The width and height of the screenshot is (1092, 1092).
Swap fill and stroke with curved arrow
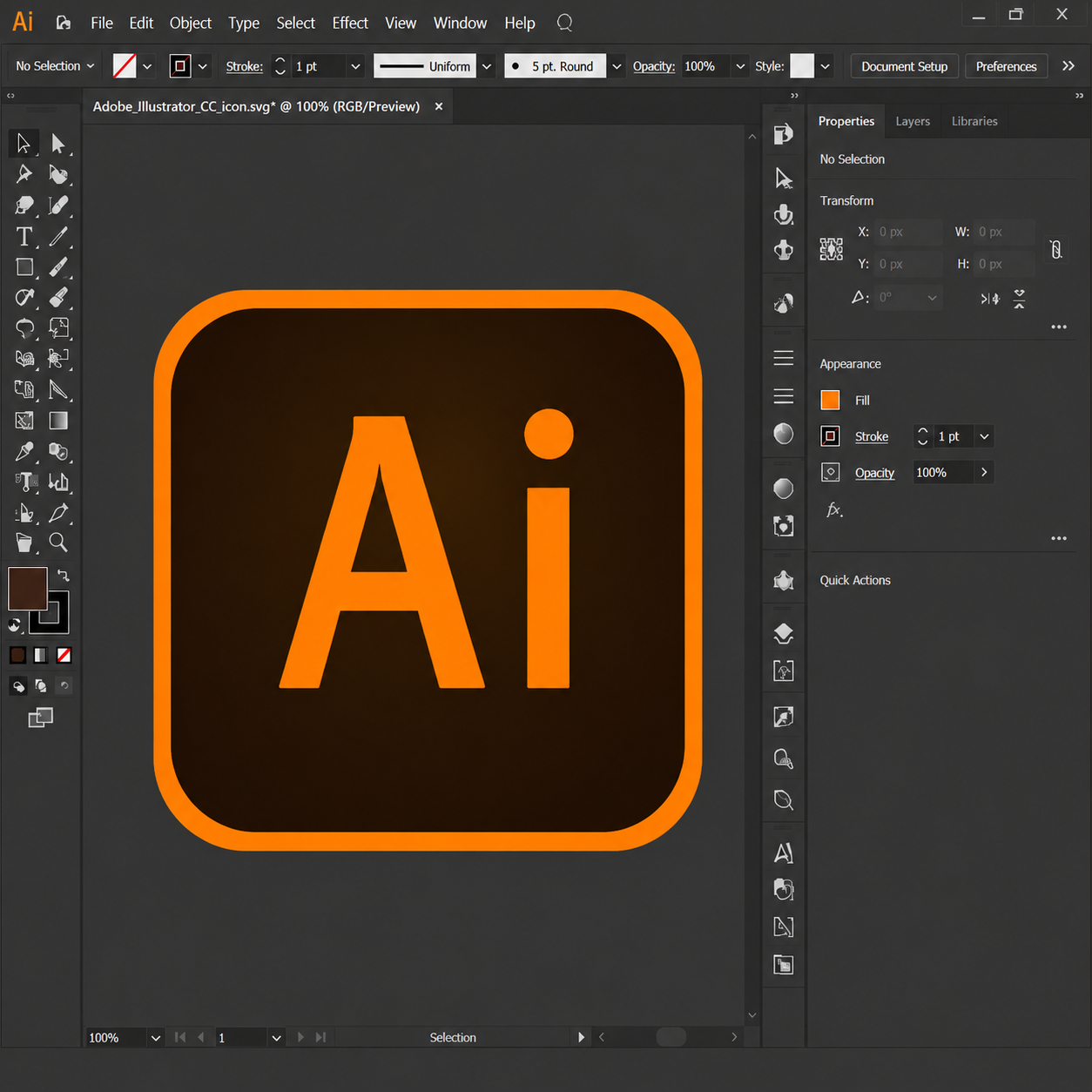(63, 576)
